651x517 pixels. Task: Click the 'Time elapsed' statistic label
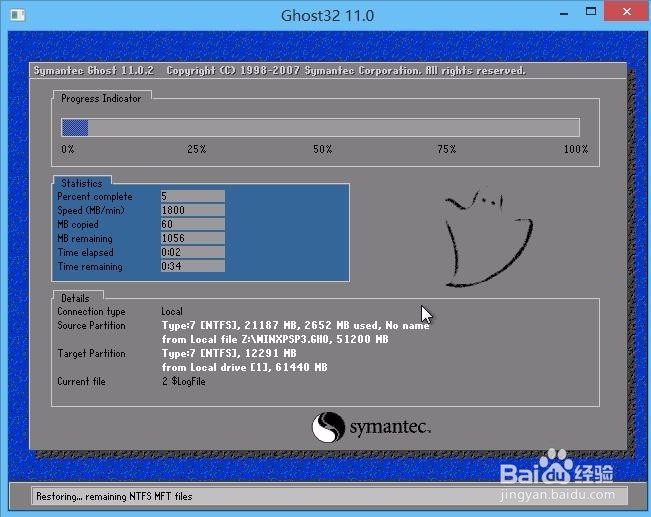pyautogui.click(x=86, y=252)
